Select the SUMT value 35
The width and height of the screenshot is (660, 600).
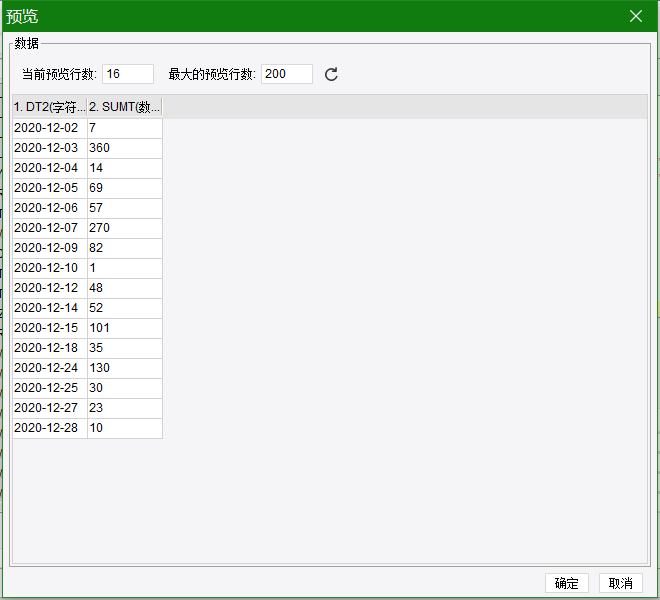125,348
